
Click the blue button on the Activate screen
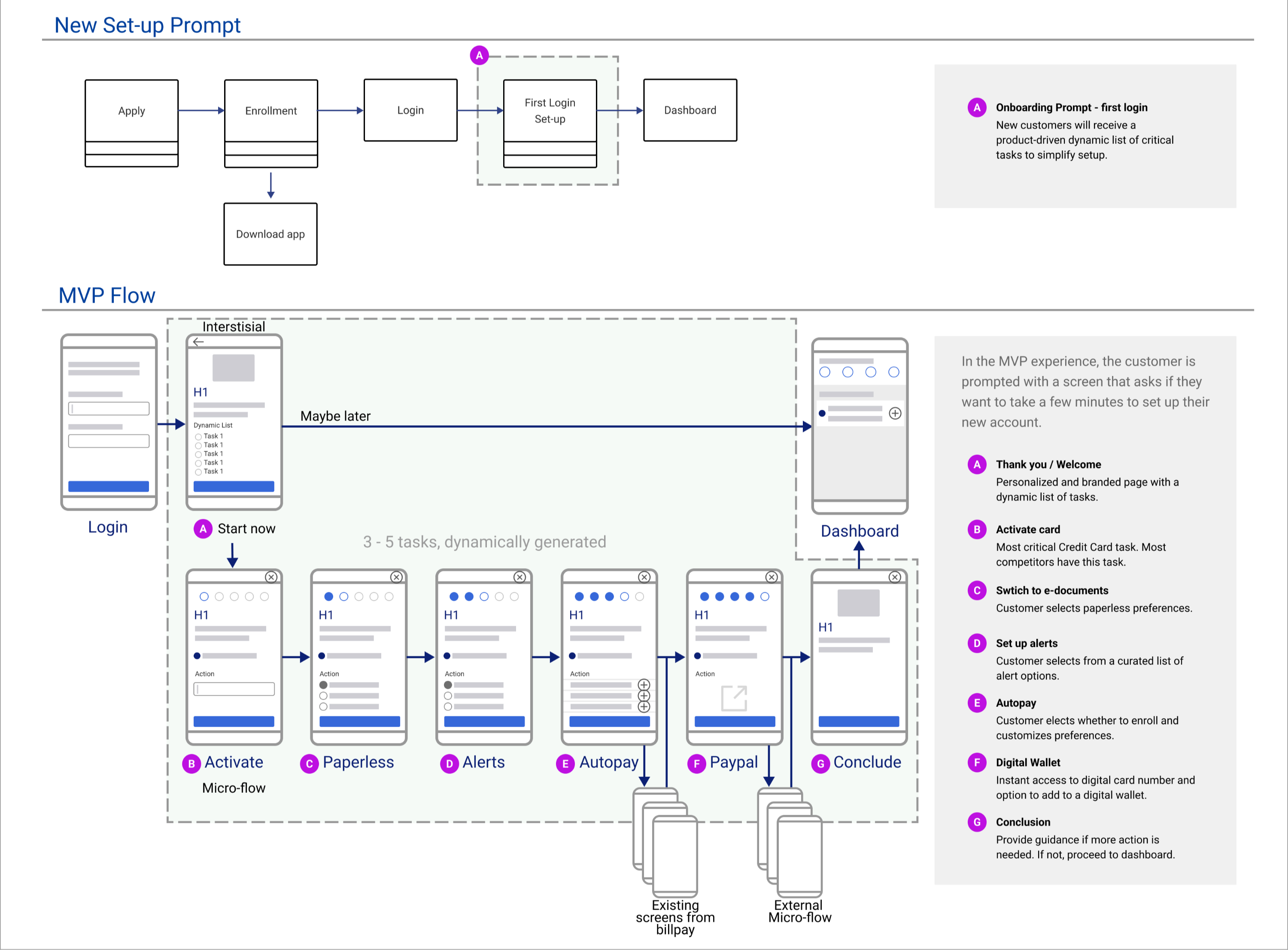coord(234,722)
